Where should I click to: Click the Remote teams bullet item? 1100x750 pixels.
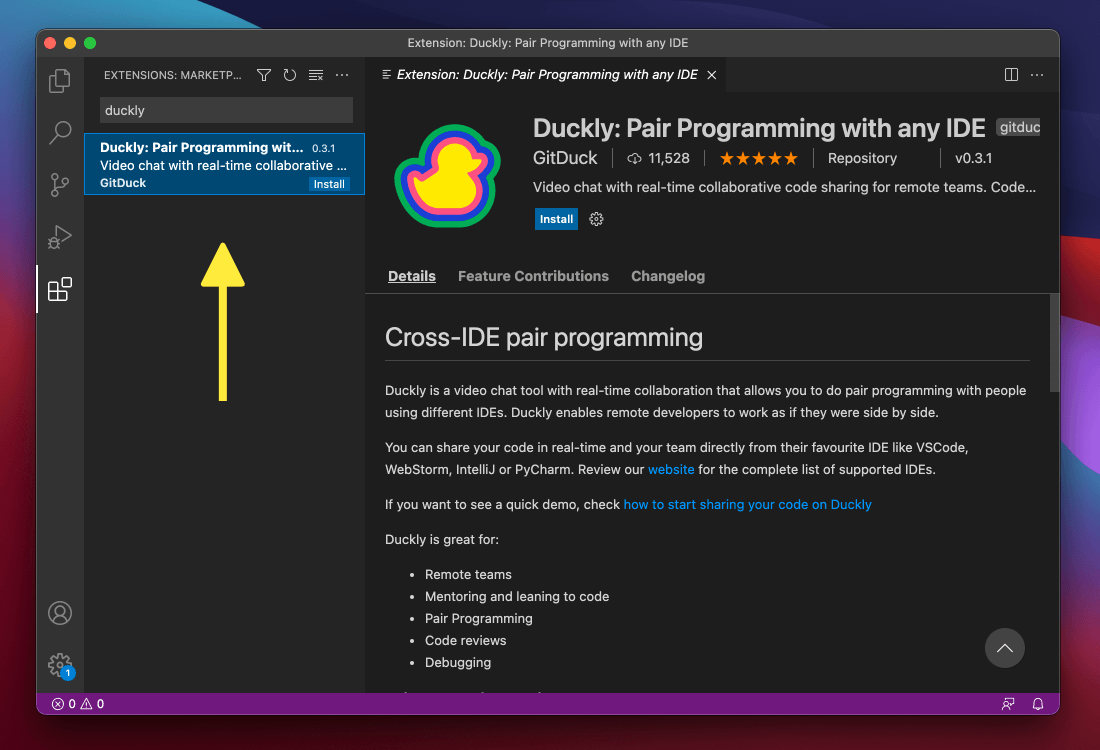[468, 575]
